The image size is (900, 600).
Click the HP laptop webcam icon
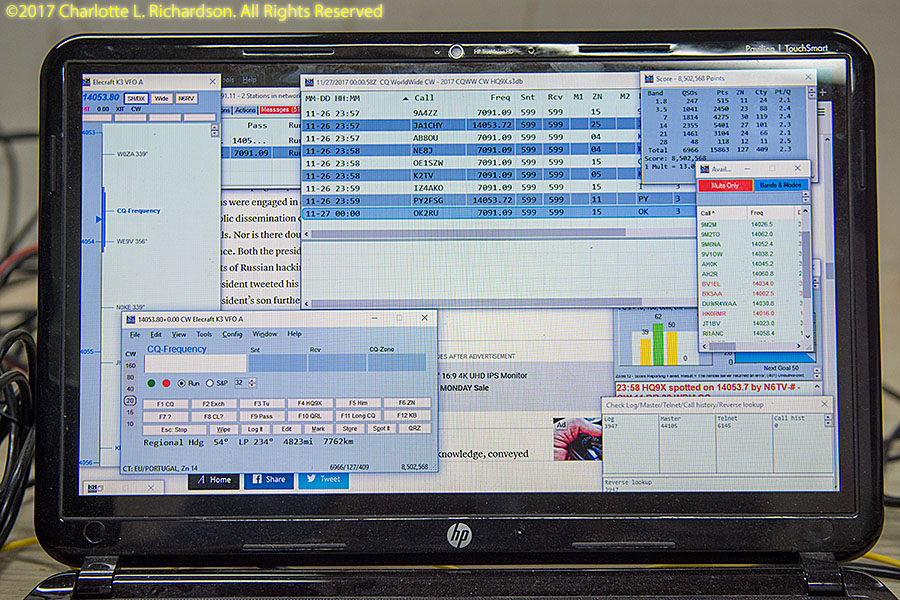point(456,51)
